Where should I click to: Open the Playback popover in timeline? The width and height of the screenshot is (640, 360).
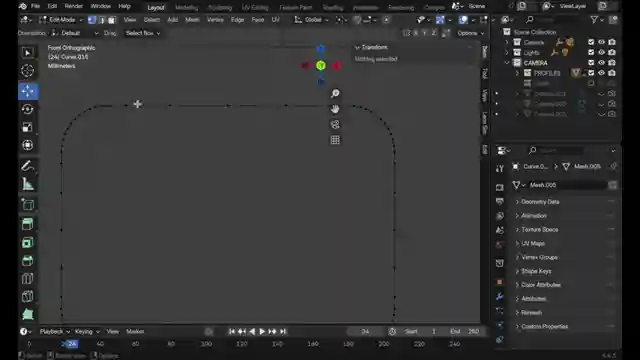point(54,331)
